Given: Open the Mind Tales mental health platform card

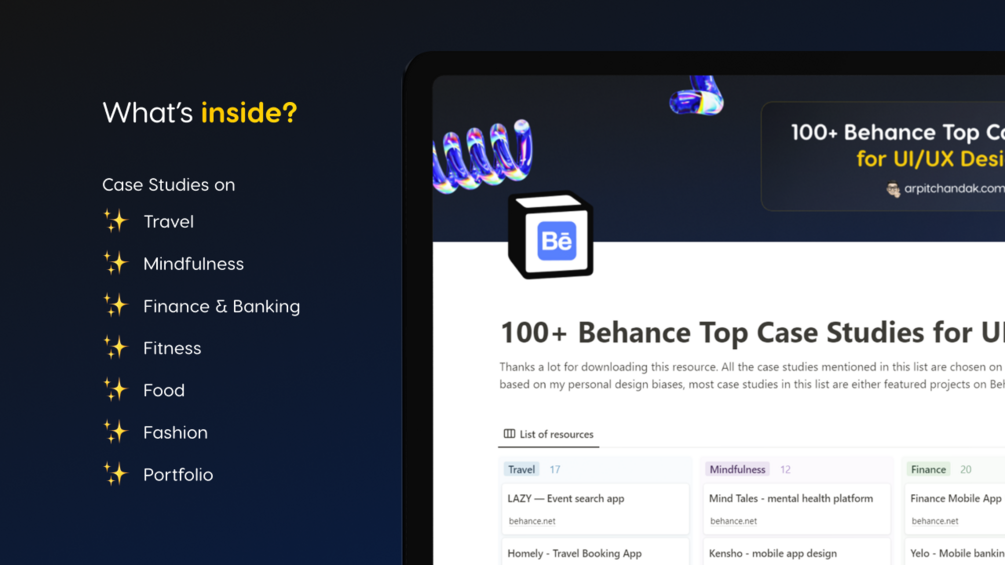Looking at the screenshot, I should 796,509.
